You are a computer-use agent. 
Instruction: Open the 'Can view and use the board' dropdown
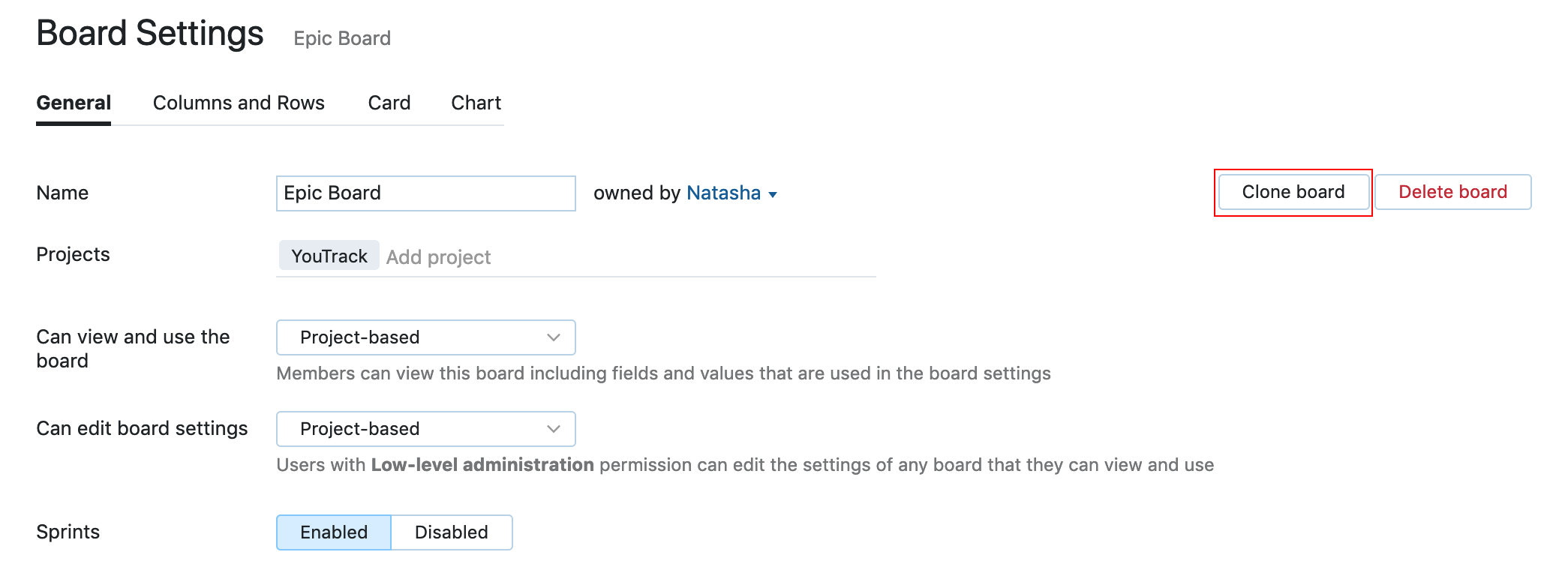pos(426,337)
